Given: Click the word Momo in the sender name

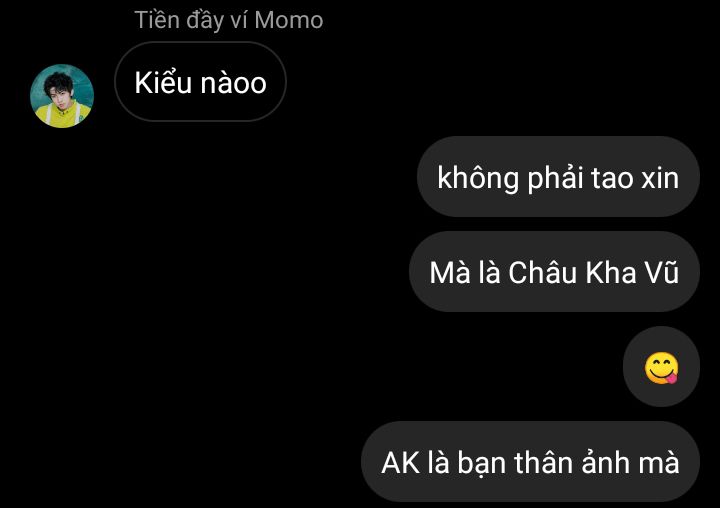Looking at the screenshot, I should [289, 20].
